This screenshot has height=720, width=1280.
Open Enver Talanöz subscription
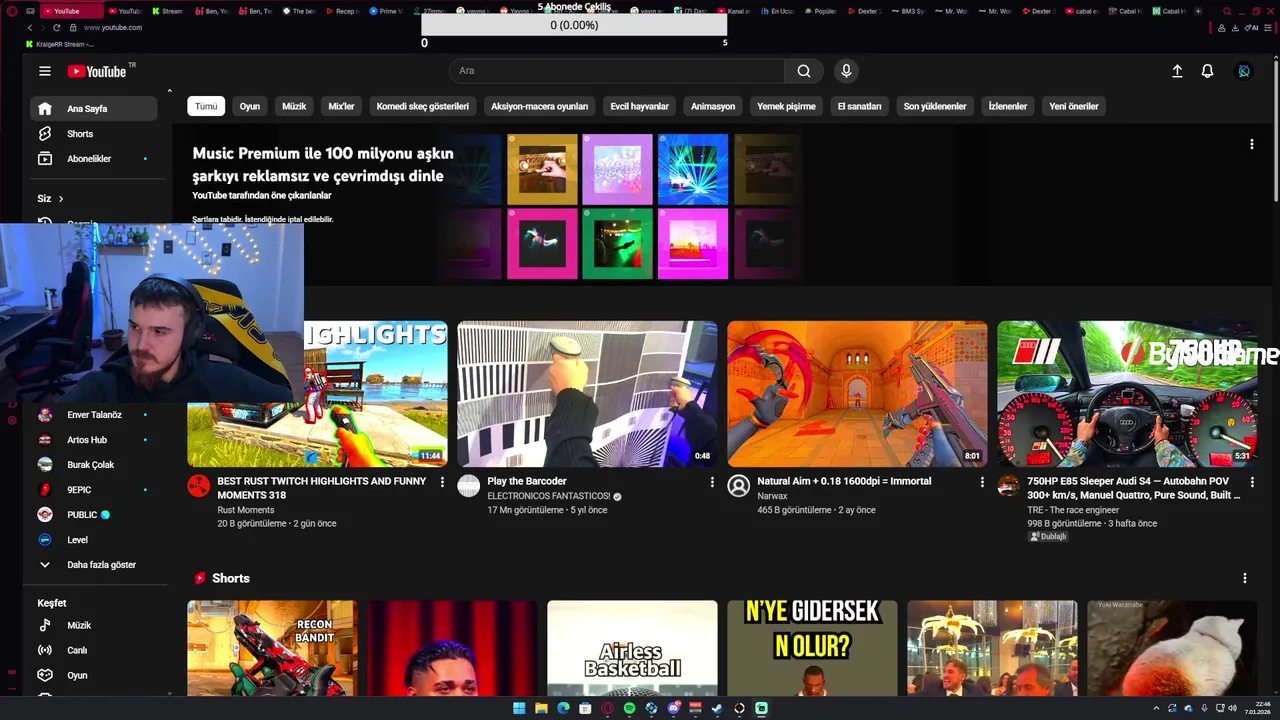click(x=94, y=415)
